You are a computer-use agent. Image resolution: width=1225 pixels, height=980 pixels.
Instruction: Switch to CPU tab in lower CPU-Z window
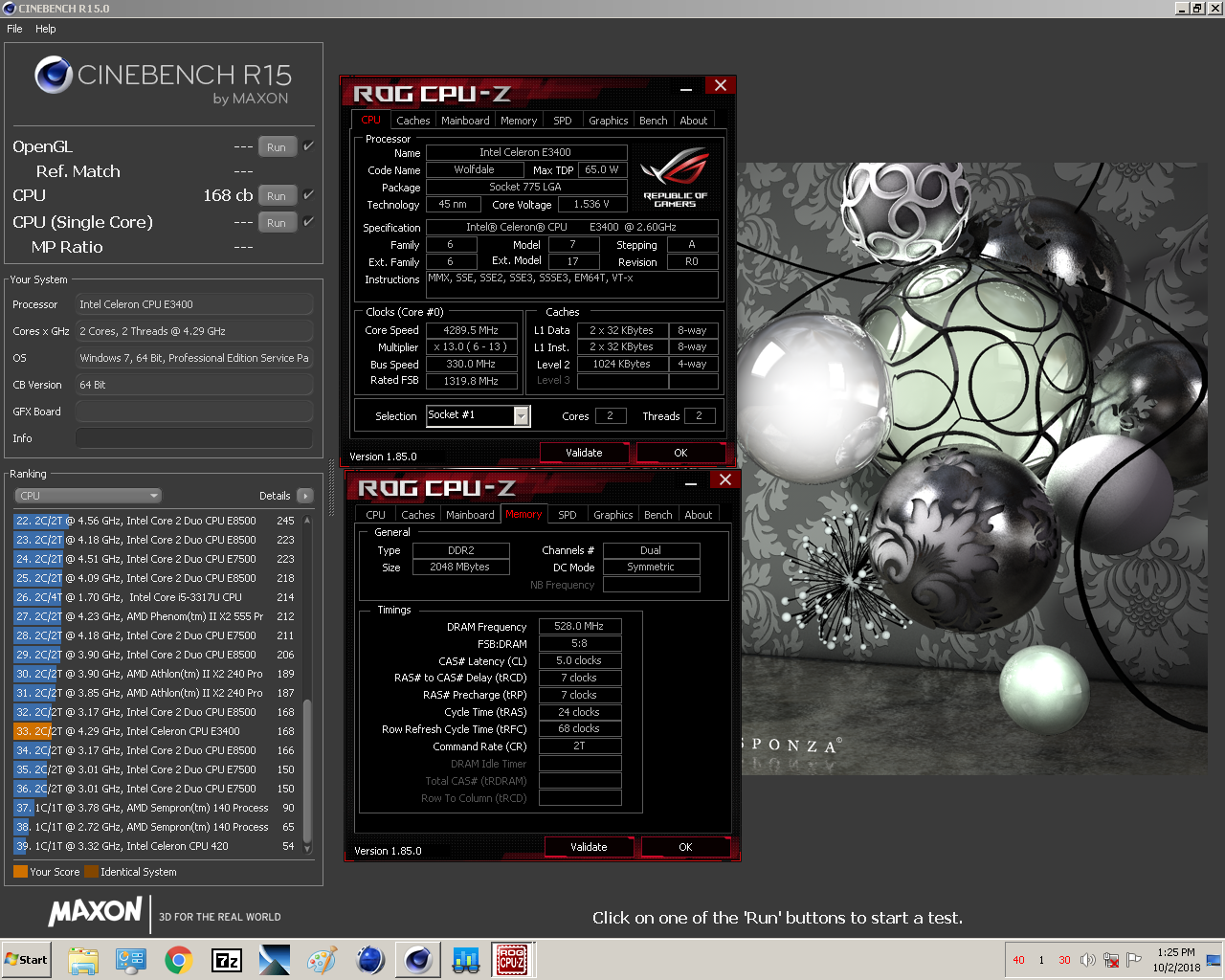(x=376, y=515)
